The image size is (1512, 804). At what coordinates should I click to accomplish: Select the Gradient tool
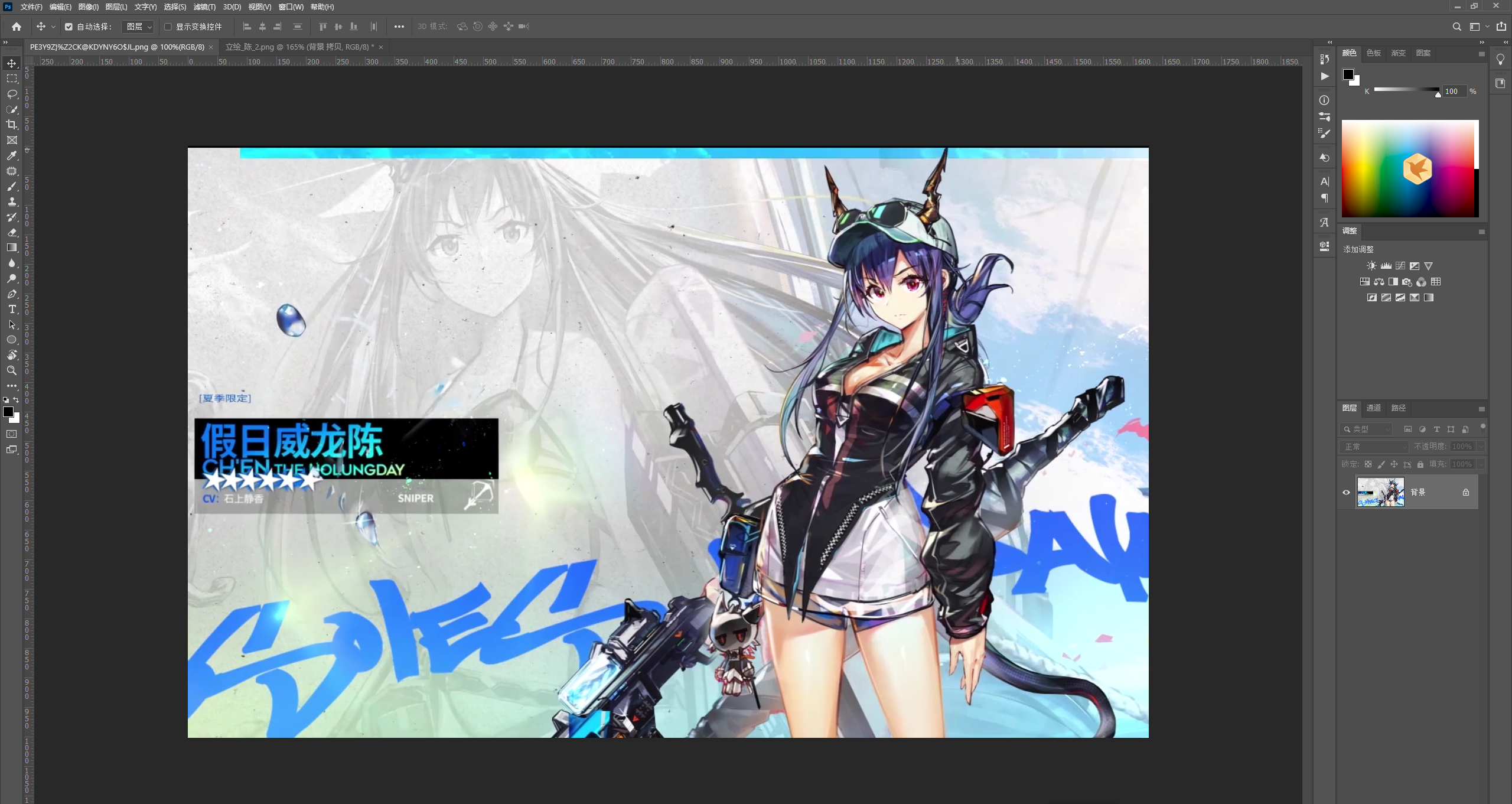[x=12, y=248]
